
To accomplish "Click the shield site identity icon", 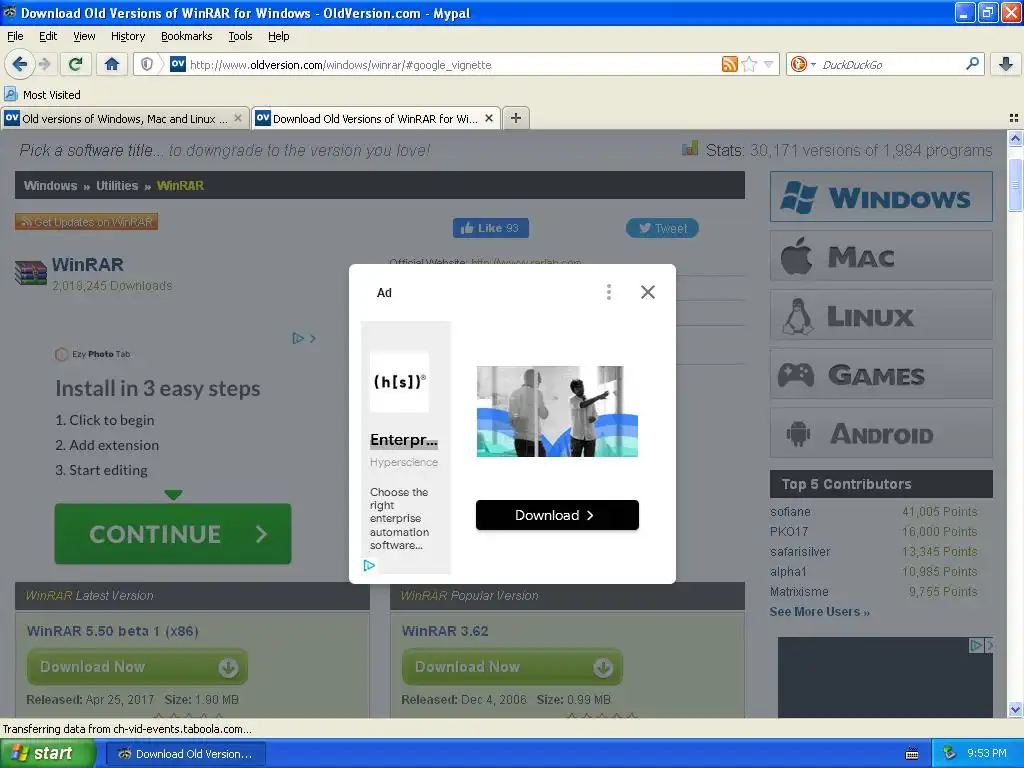I will [147, 64].
